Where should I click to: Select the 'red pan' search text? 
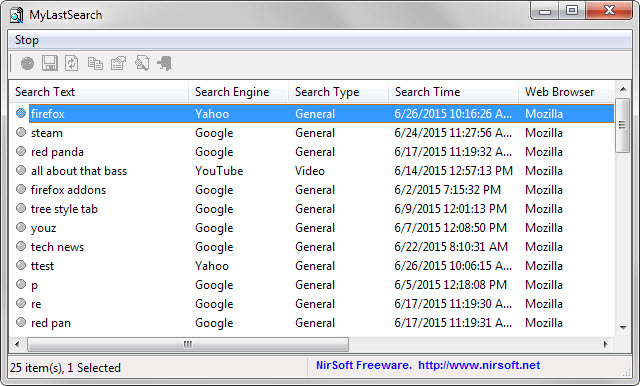coord(51,323)
